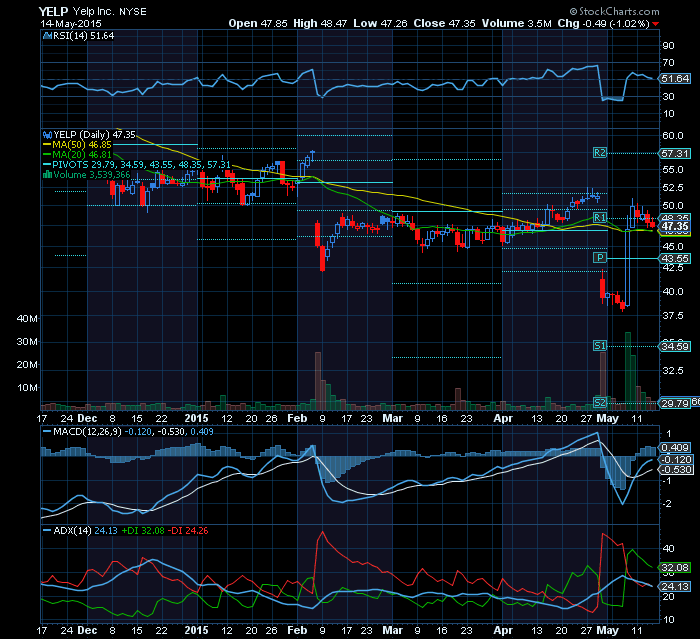This screenshot has width=700, height=639.
Task: Click the 40M volume axis label
Action: pyautogui.click(x=27, y=318)
